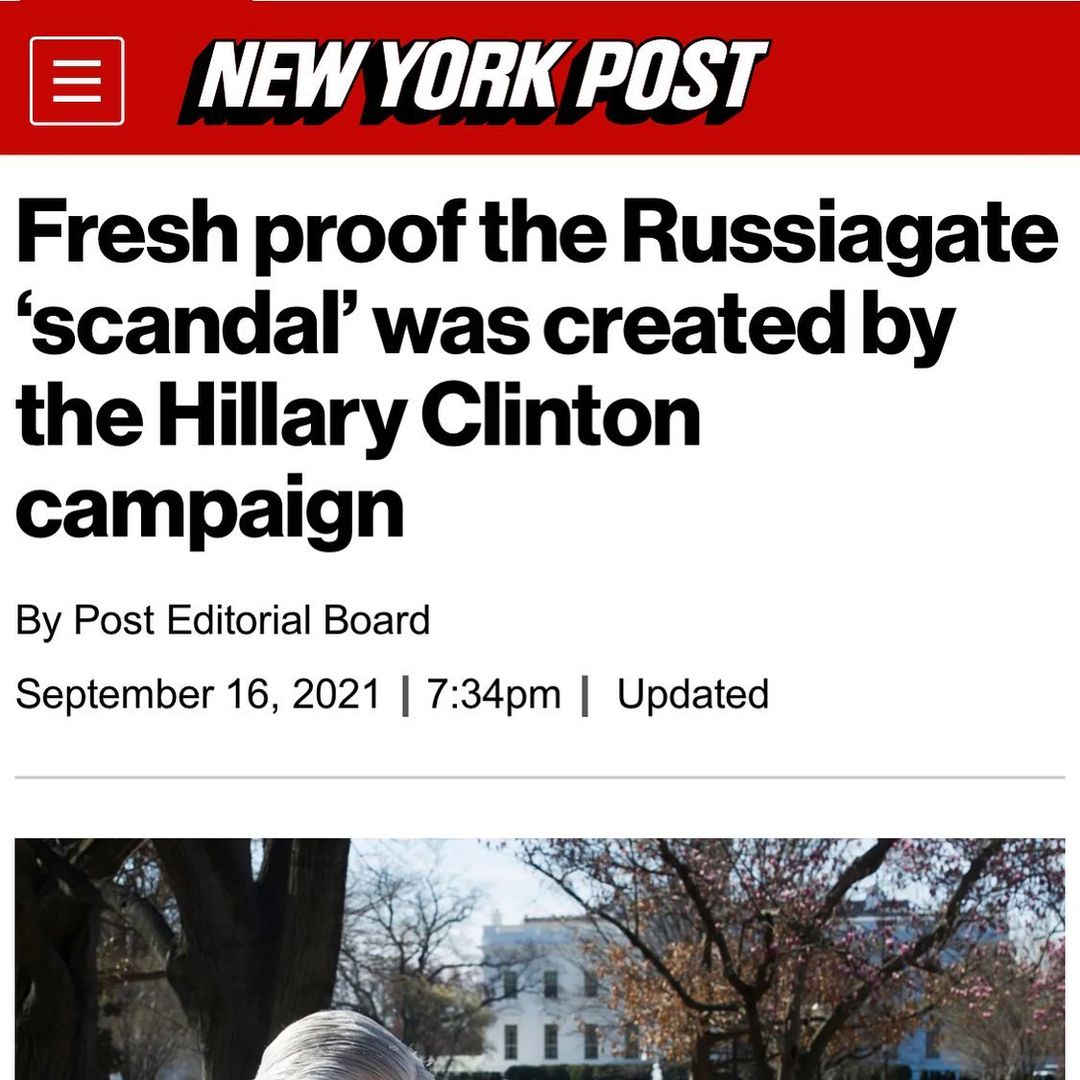
Task: Select the September 16, 2021 publish date
Action: pos(198,694)
